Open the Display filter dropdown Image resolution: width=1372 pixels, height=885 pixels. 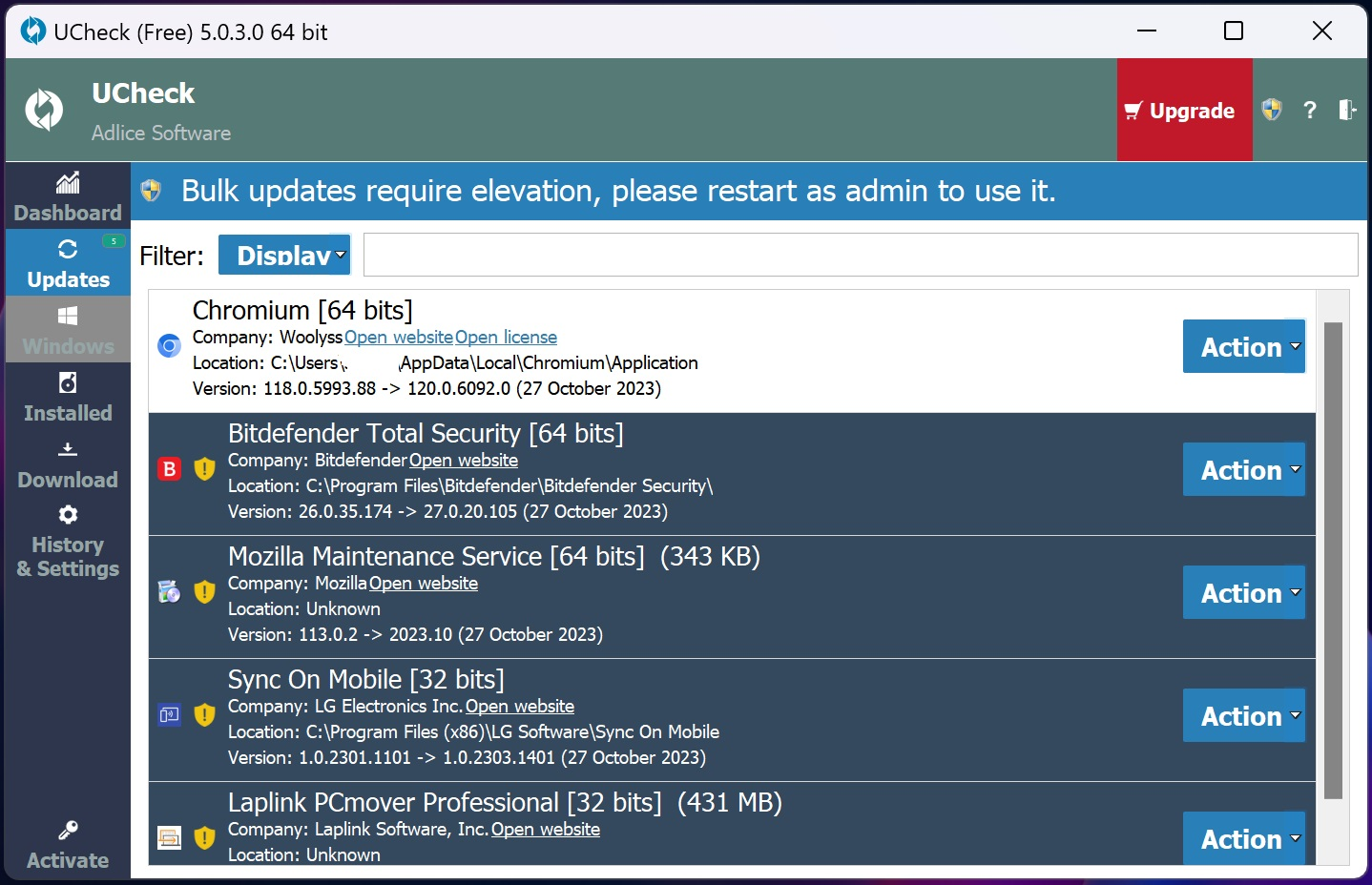[x=284, y=255]
